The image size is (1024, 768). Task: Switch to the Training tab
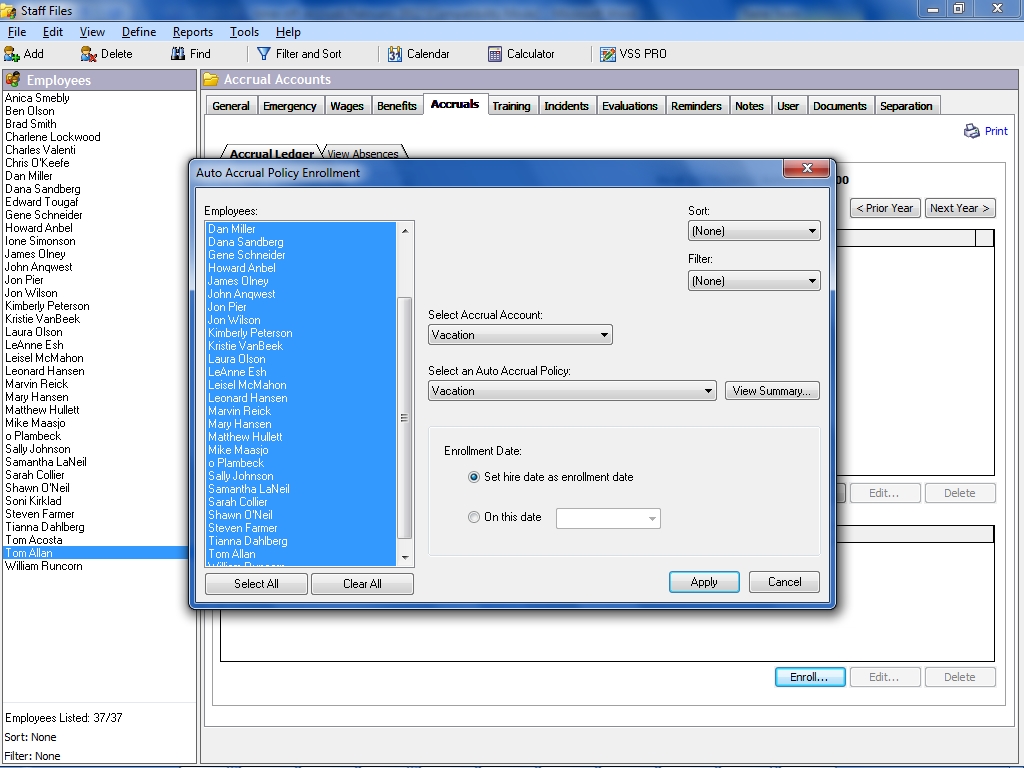(x=512, y=105)
